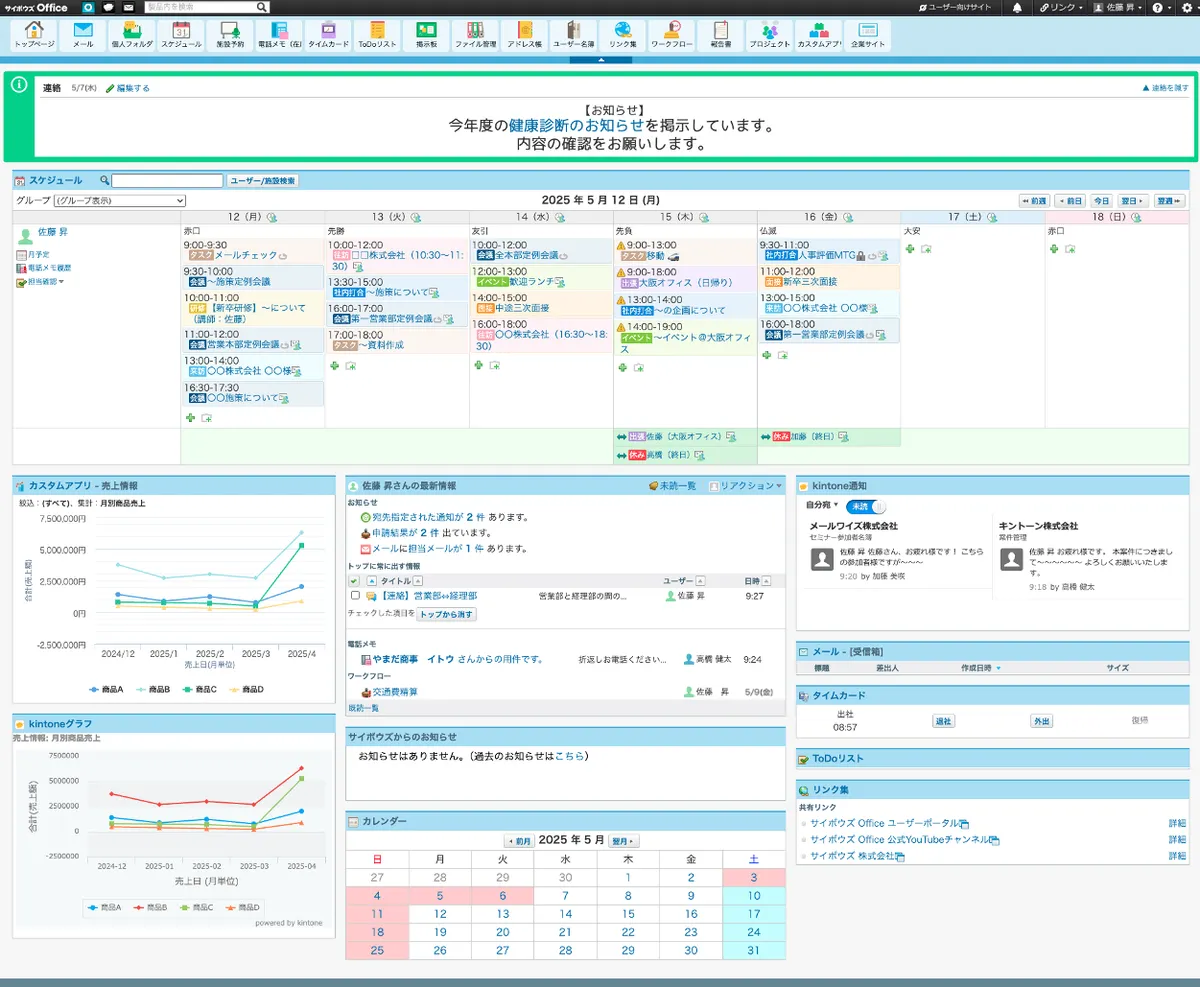1200x987 pixels.
Task: Open the 健康診断のお知らせ link
Action: coord(576,126)
